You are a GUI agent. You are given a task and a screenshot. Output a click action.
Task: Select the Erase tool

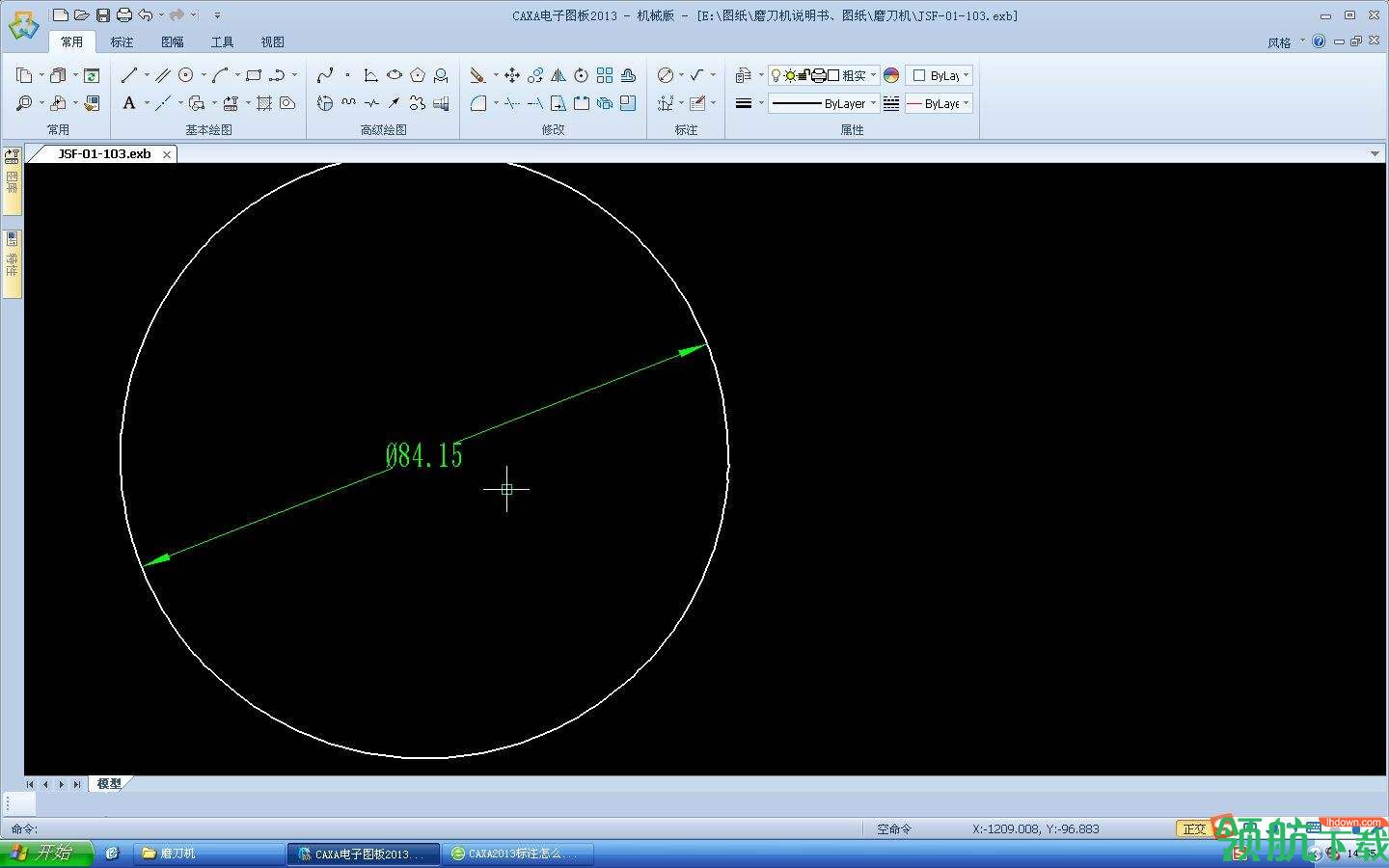[x=477, y=74]
